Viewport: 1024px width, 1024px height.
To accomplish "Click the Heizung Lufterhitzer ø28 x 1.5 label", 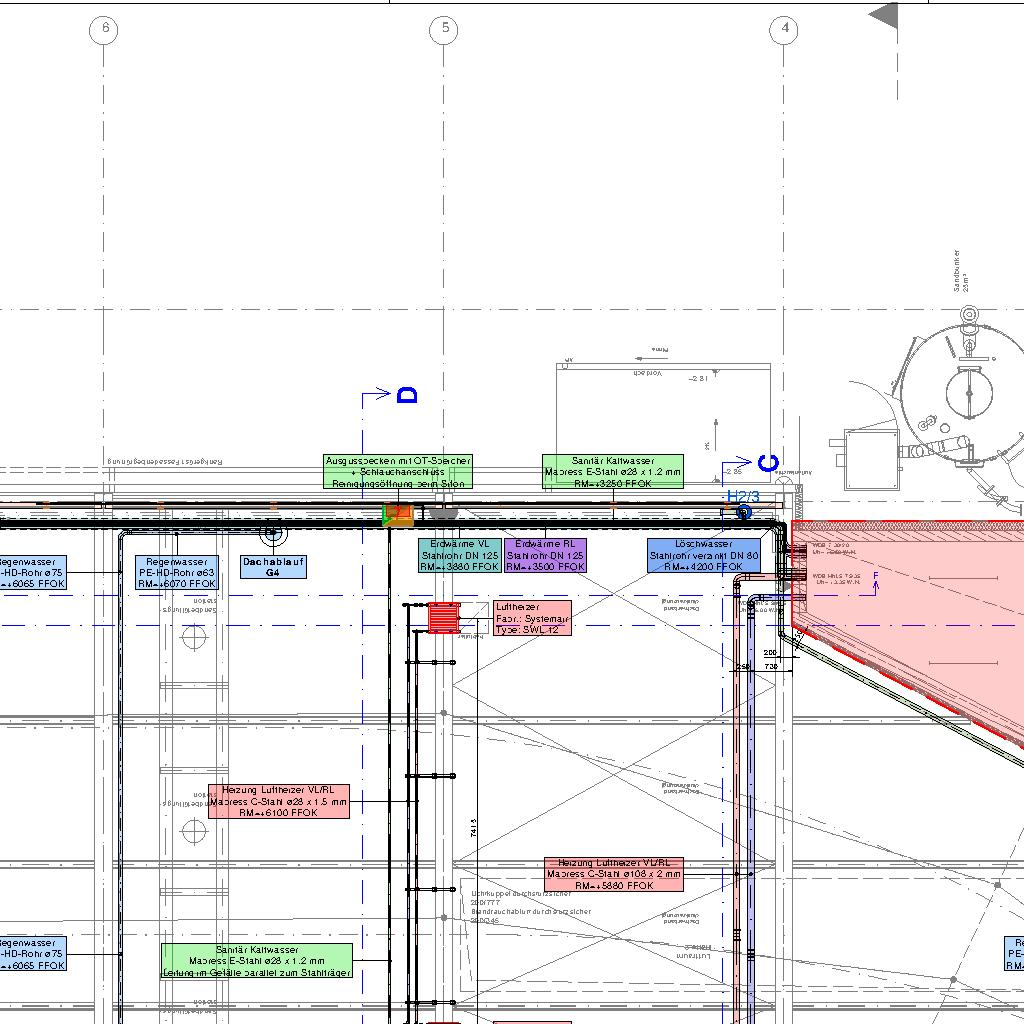I will tap(279, 801).
